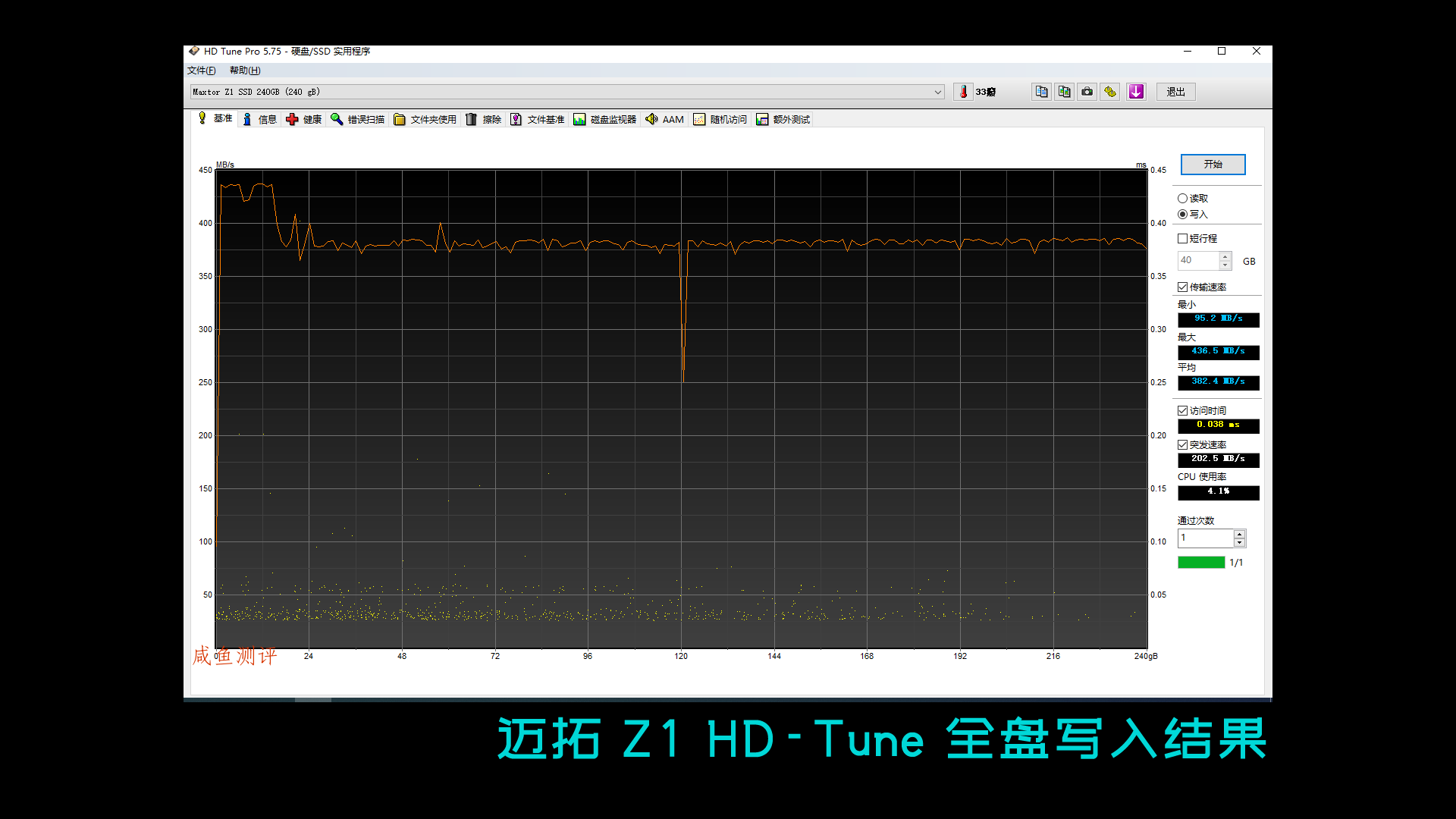This screenshot has height=819, width=1456.
Task: Click the 436.5 MB/s maximum value
Action: 1219,352
